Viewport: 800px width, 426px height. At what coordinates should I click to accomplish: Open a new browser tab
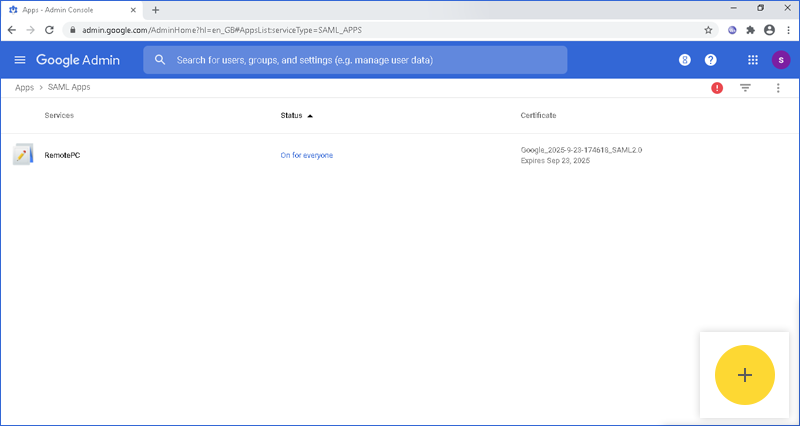[155, 9]
